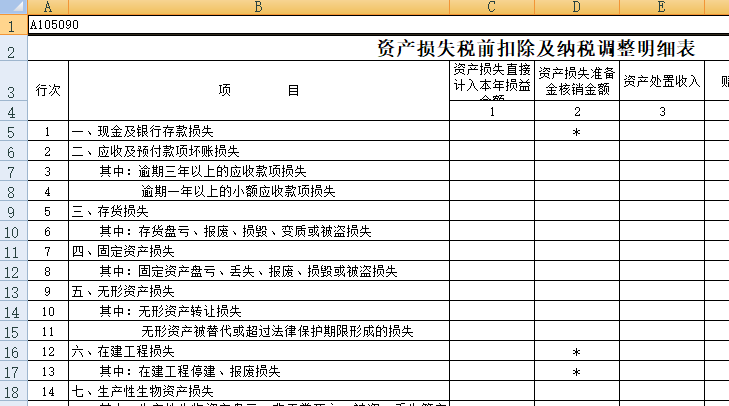
Task: Select row 3 header
Action: pos(13,81)
